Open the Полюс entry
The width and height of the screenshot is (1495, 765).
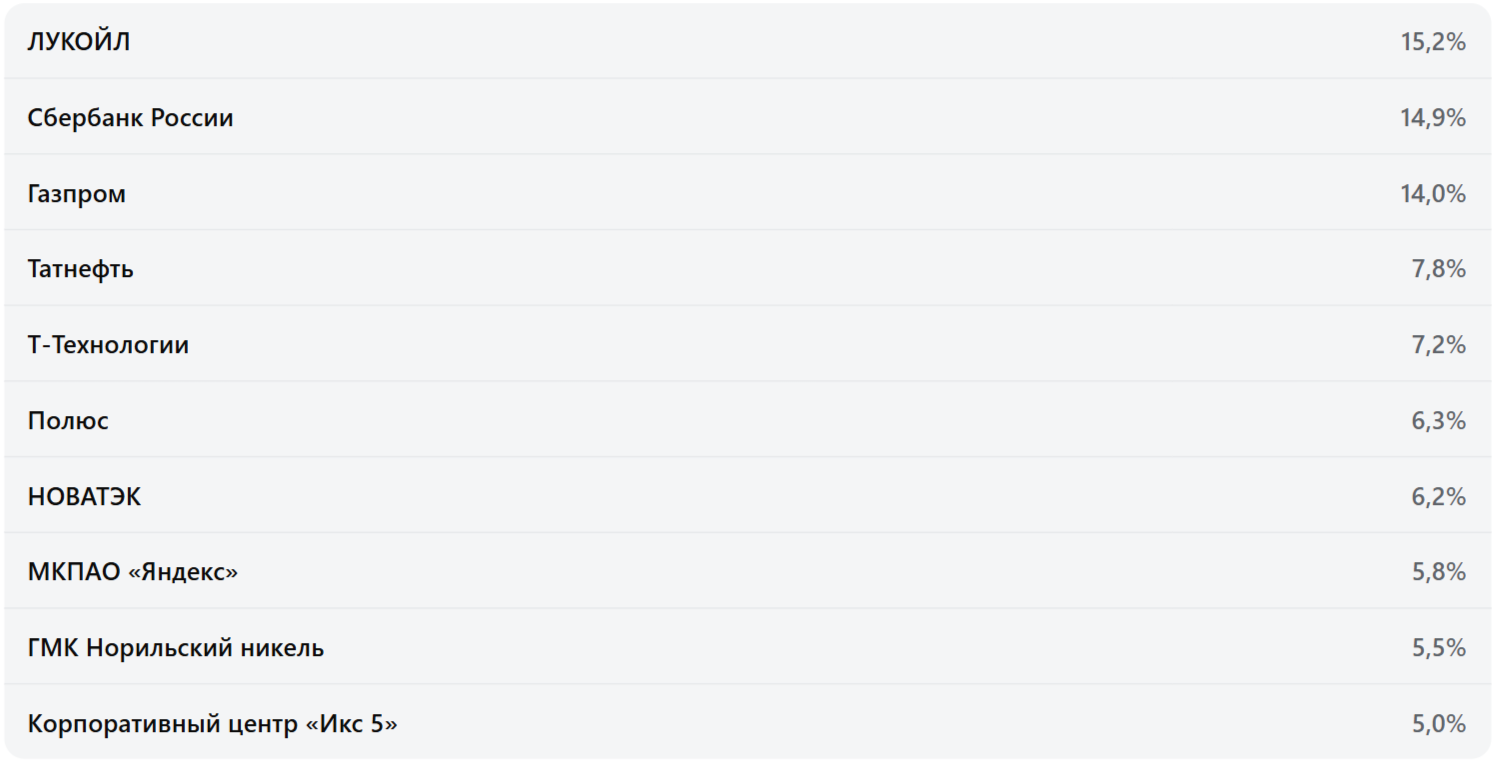click(68, 421)
